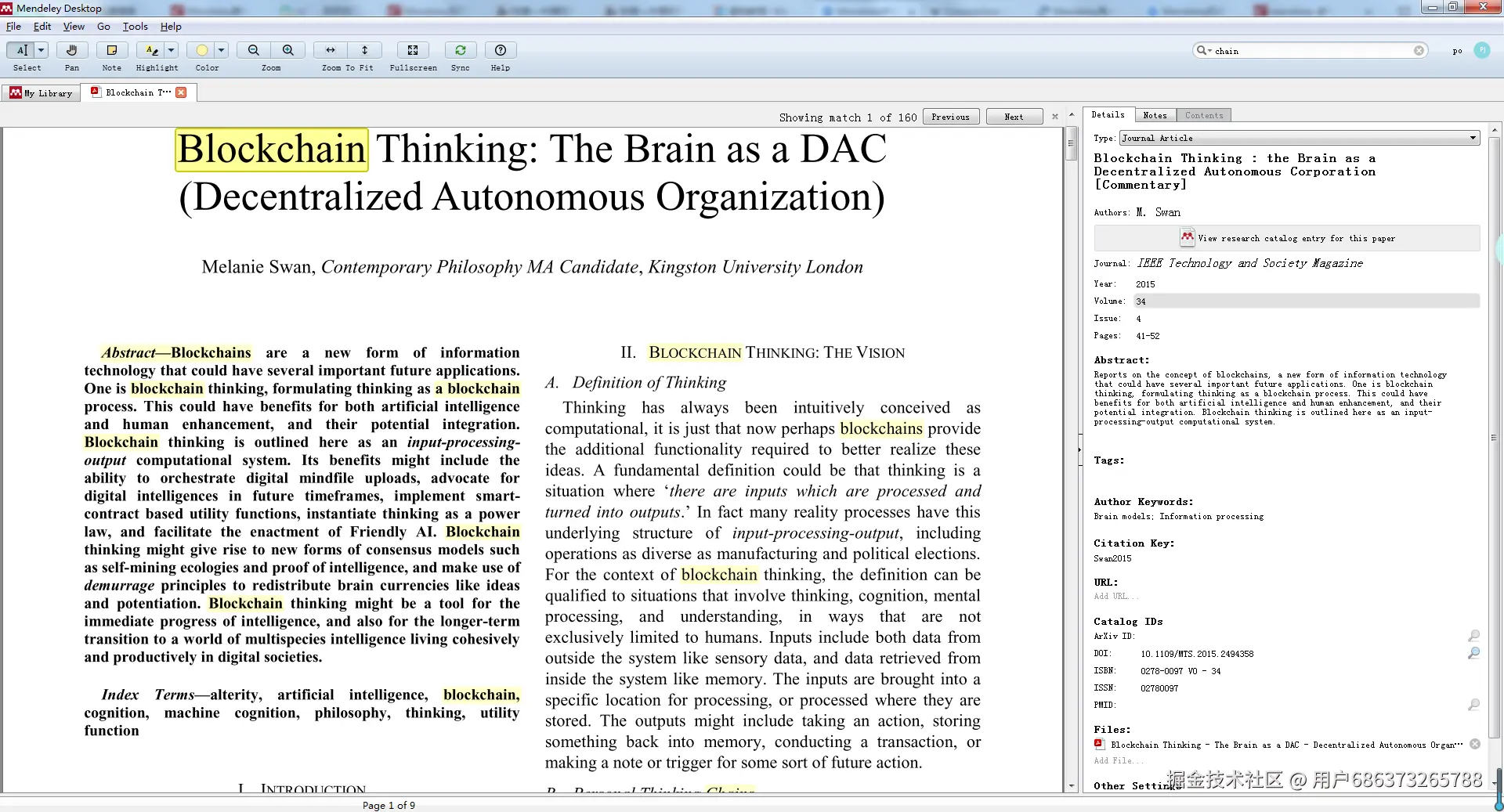1504x812 pixels.
Task: Close the Blockchain T... document tab
Action: pyautogui.click(x=182, y=92)
